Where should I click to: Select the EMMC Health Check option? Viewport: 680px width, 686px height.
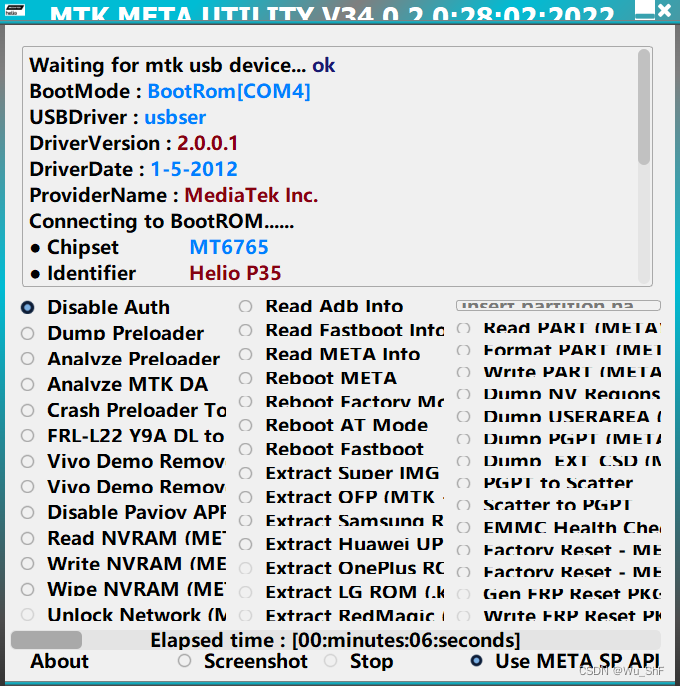coord(559,528)
